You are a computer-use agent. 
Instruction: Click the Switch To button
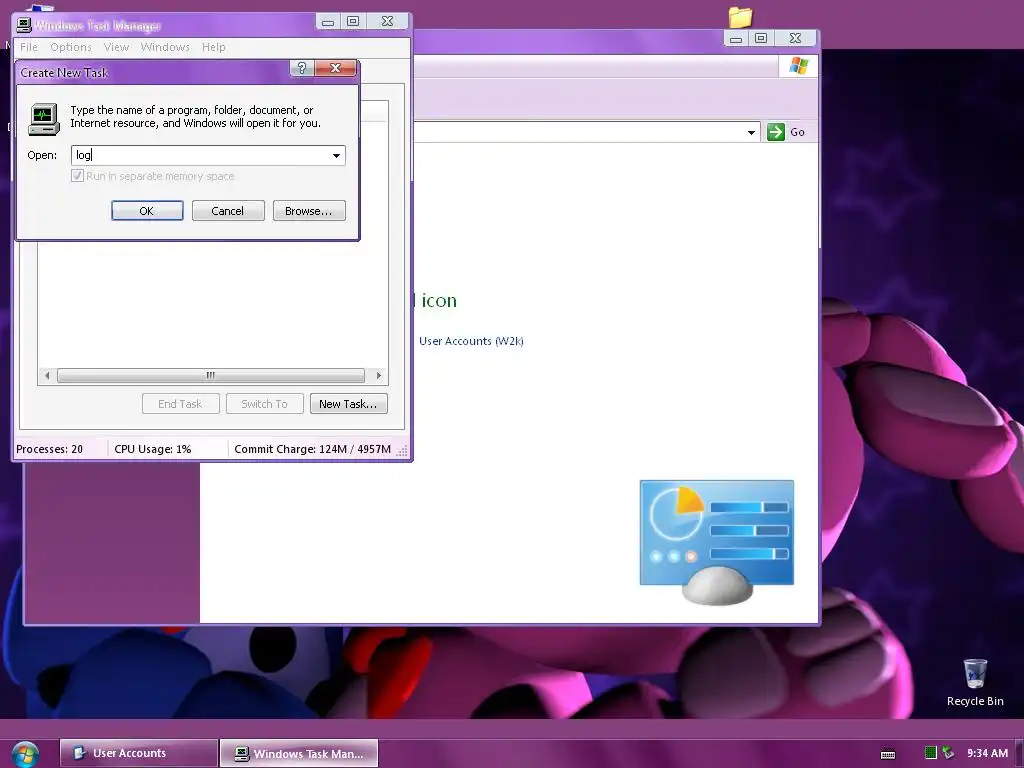click(x=264, y=404)
